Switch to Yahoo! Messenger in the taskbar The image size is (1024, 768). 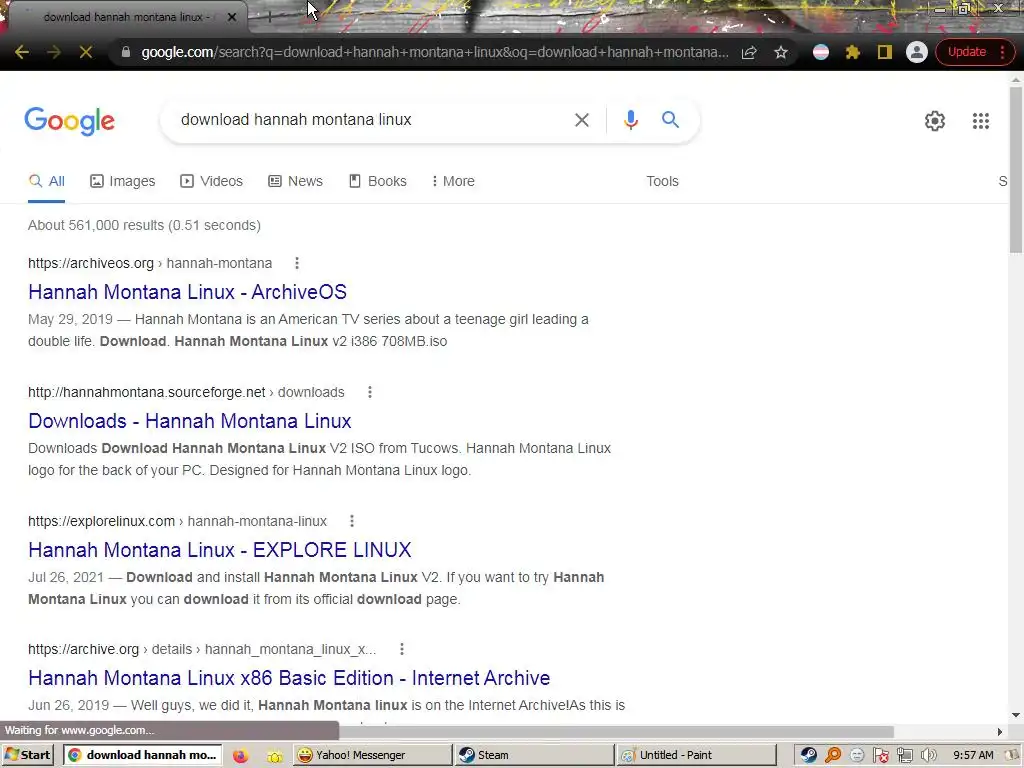(372, 755)
